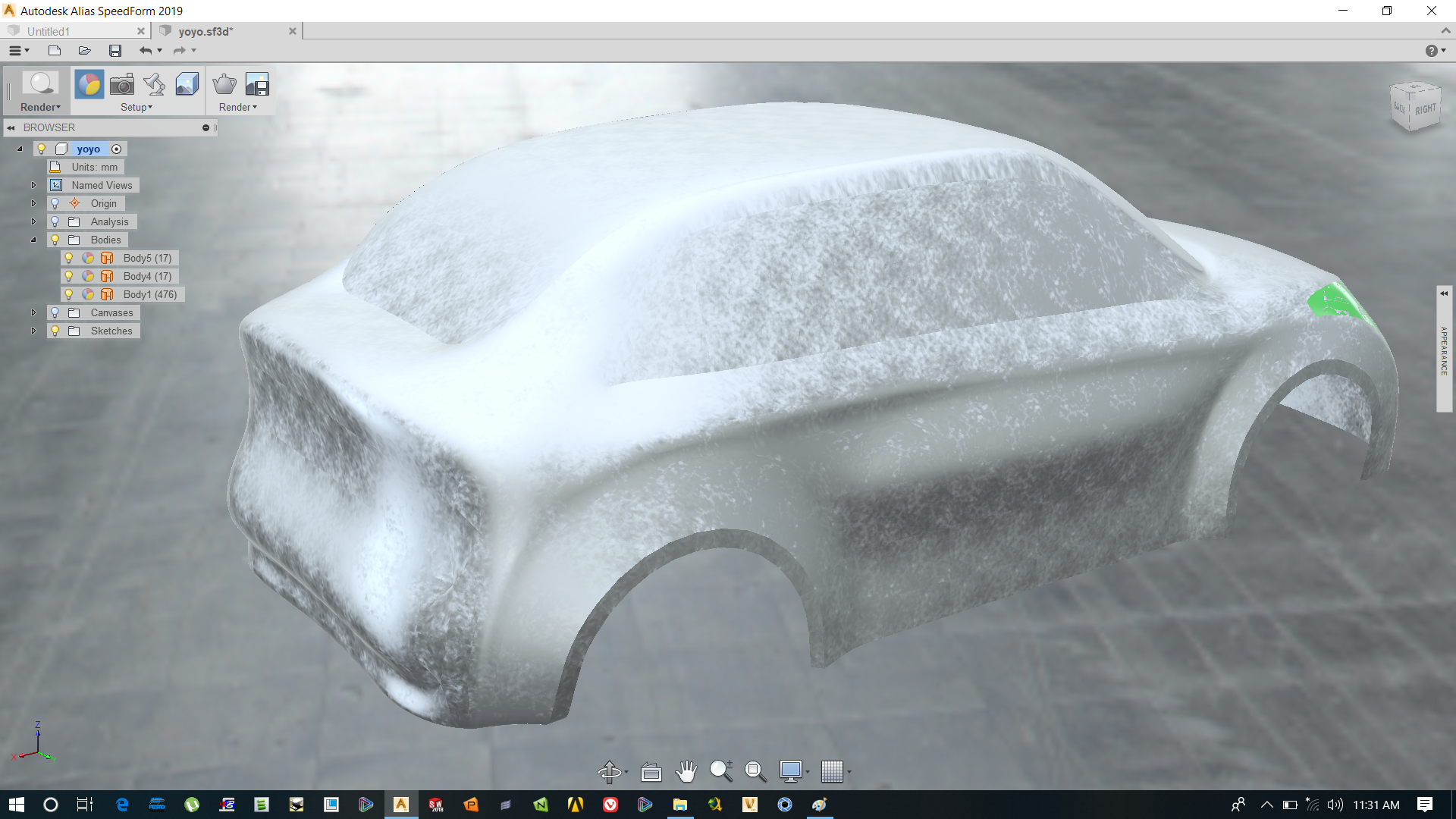Viewport: 1456px width, 819px height.
Task: Open the Setup panel menu
Action: click(x=136, y=107)
